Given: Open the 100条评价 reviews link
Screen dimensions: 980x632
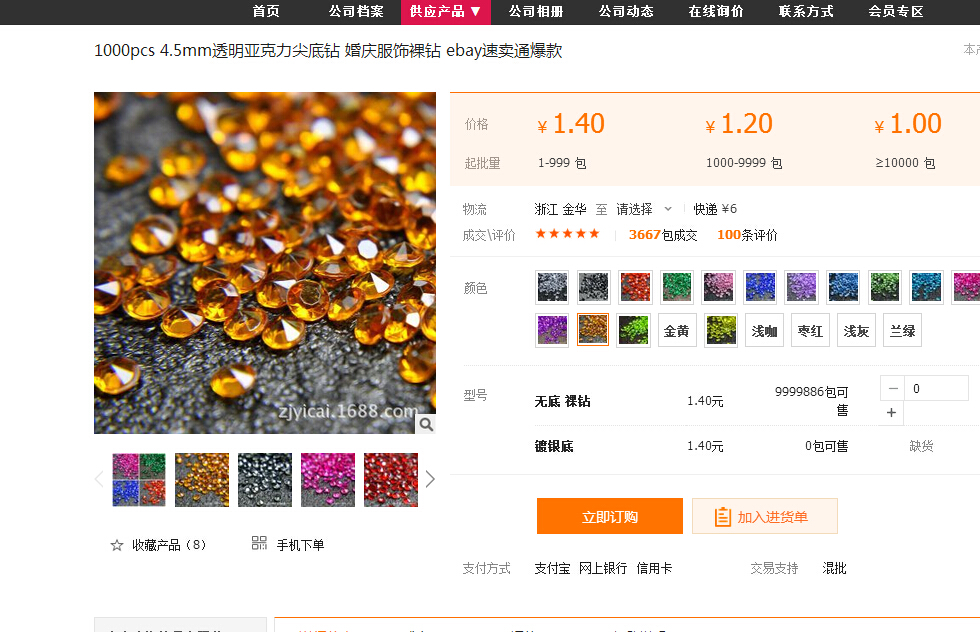Looking at the screenshot, I should (x=747, y=235).
